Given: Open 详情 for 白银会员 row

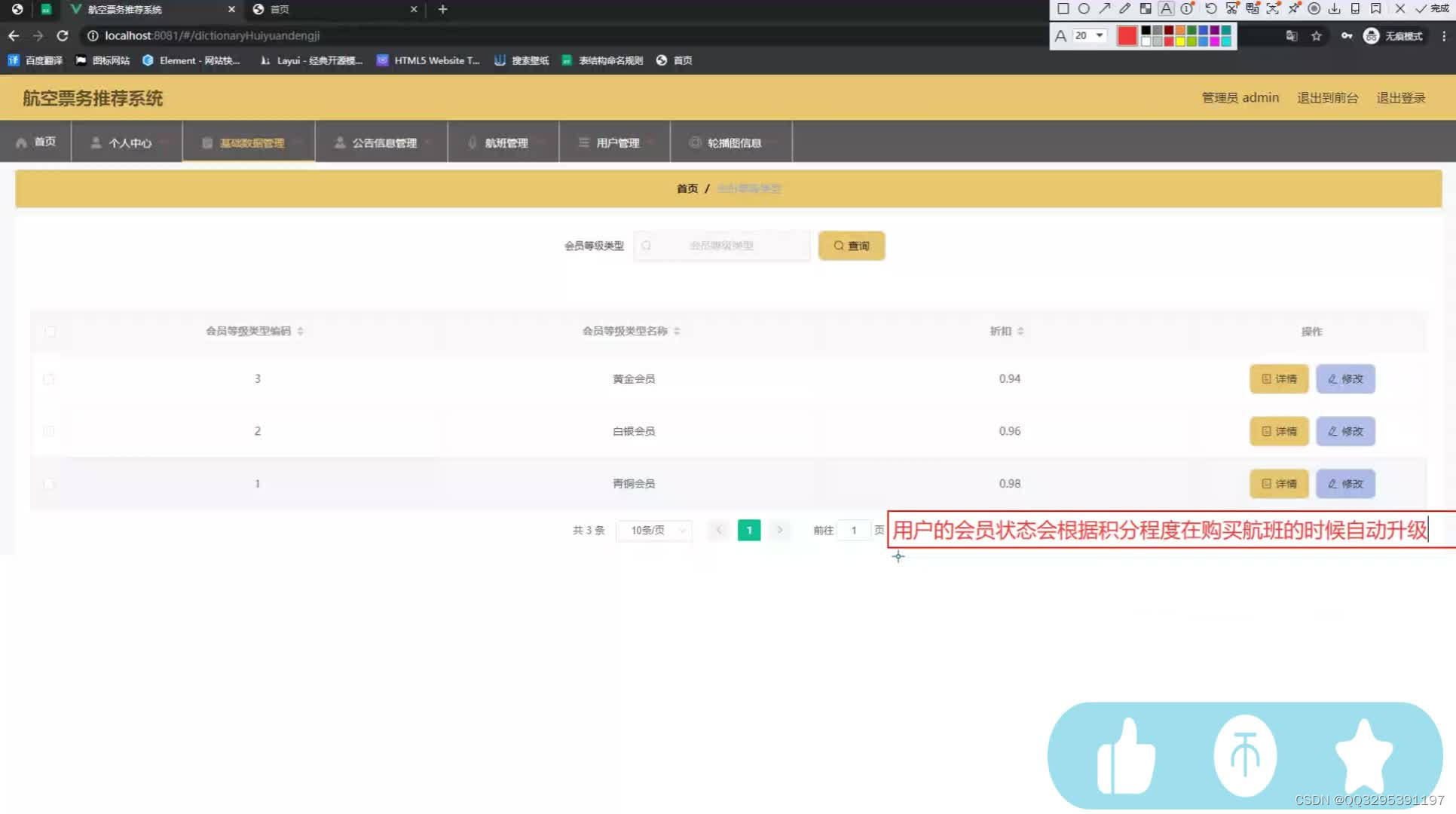Looking at the screenshot, I should coord(1279,431).
